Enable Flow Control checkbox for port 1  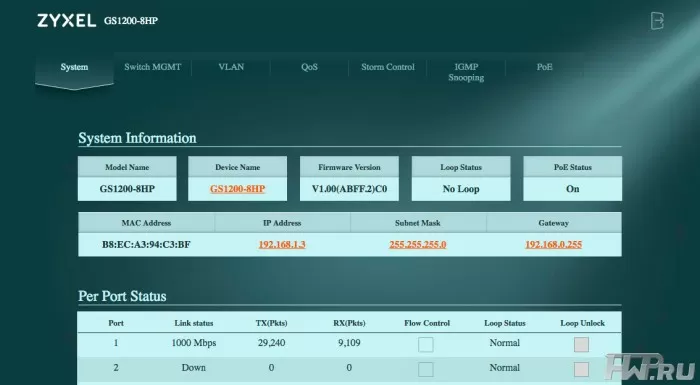coord(426,344)
